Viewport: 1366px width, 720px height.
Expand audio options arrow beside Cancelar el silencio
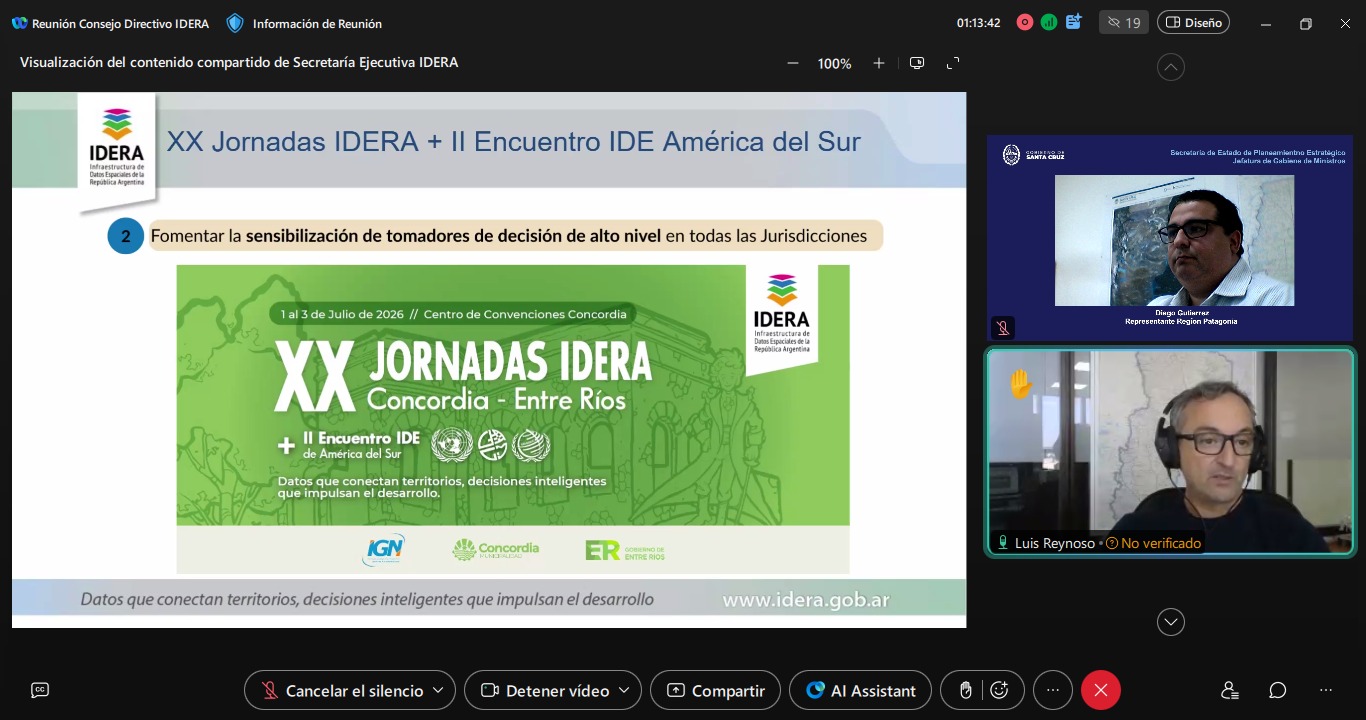[438, 690]
